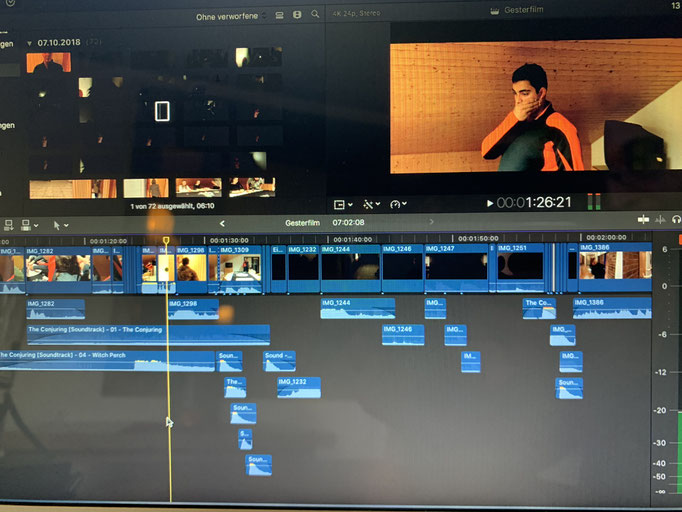Image resolution: width=682 pixels, height=512 pixels.
Task: Select the IMG_1251 video clip
Action: pos(520,267)
